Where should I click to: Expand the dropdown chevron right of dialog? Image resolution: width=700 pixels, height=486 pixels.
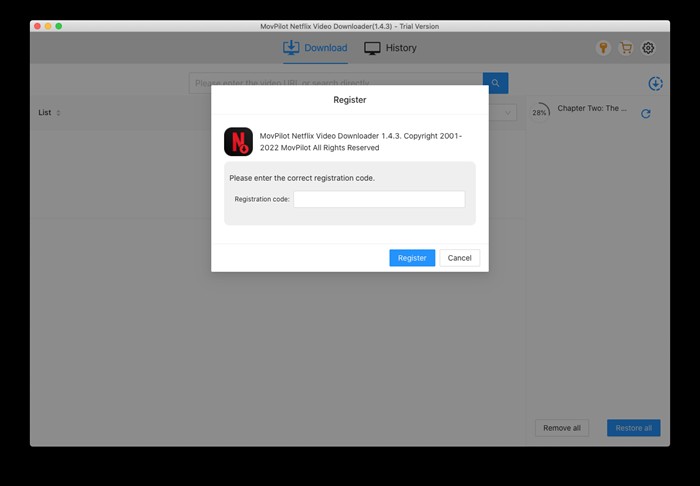point(508,113)
